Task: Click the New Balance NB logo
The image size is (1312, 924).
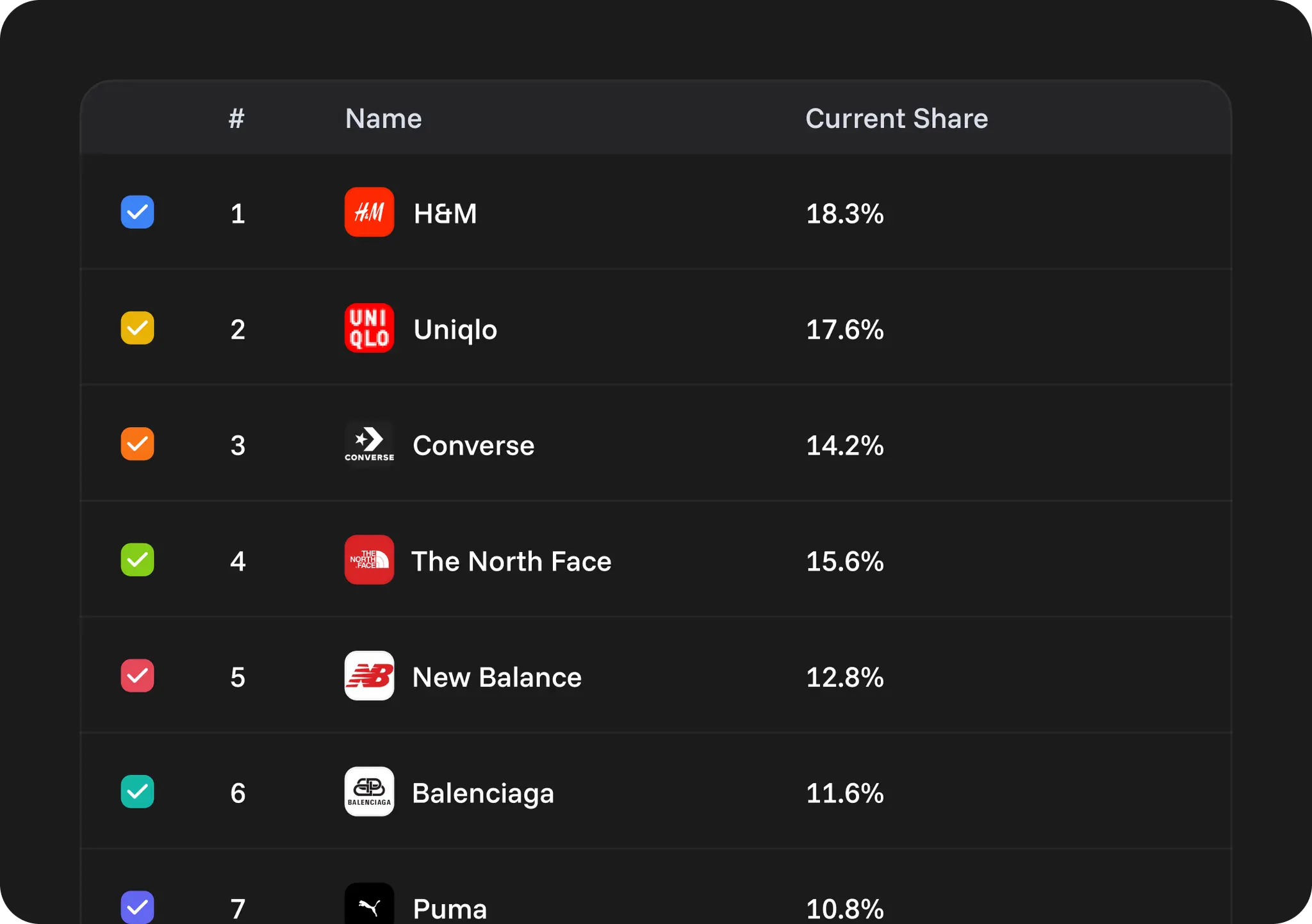Action: (369, 676)
